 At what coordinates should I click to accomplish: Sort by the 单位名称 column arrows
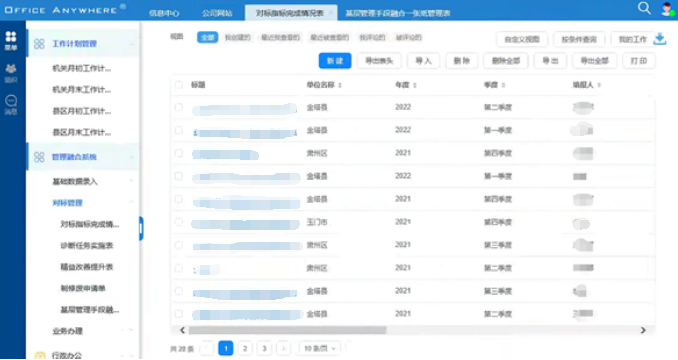pyautogui.click(x=340, y=85)
